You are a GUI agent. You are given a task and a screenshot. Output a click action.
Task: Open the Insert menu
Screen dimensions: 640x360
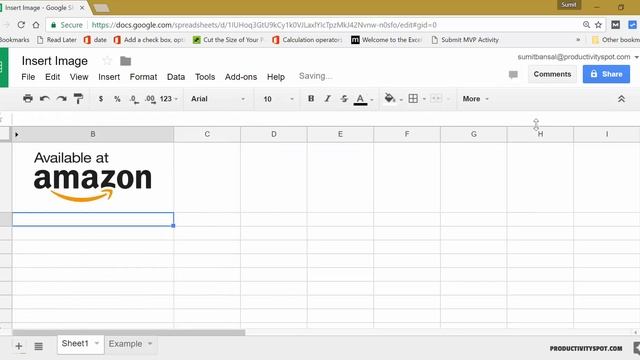coord(109,77)
